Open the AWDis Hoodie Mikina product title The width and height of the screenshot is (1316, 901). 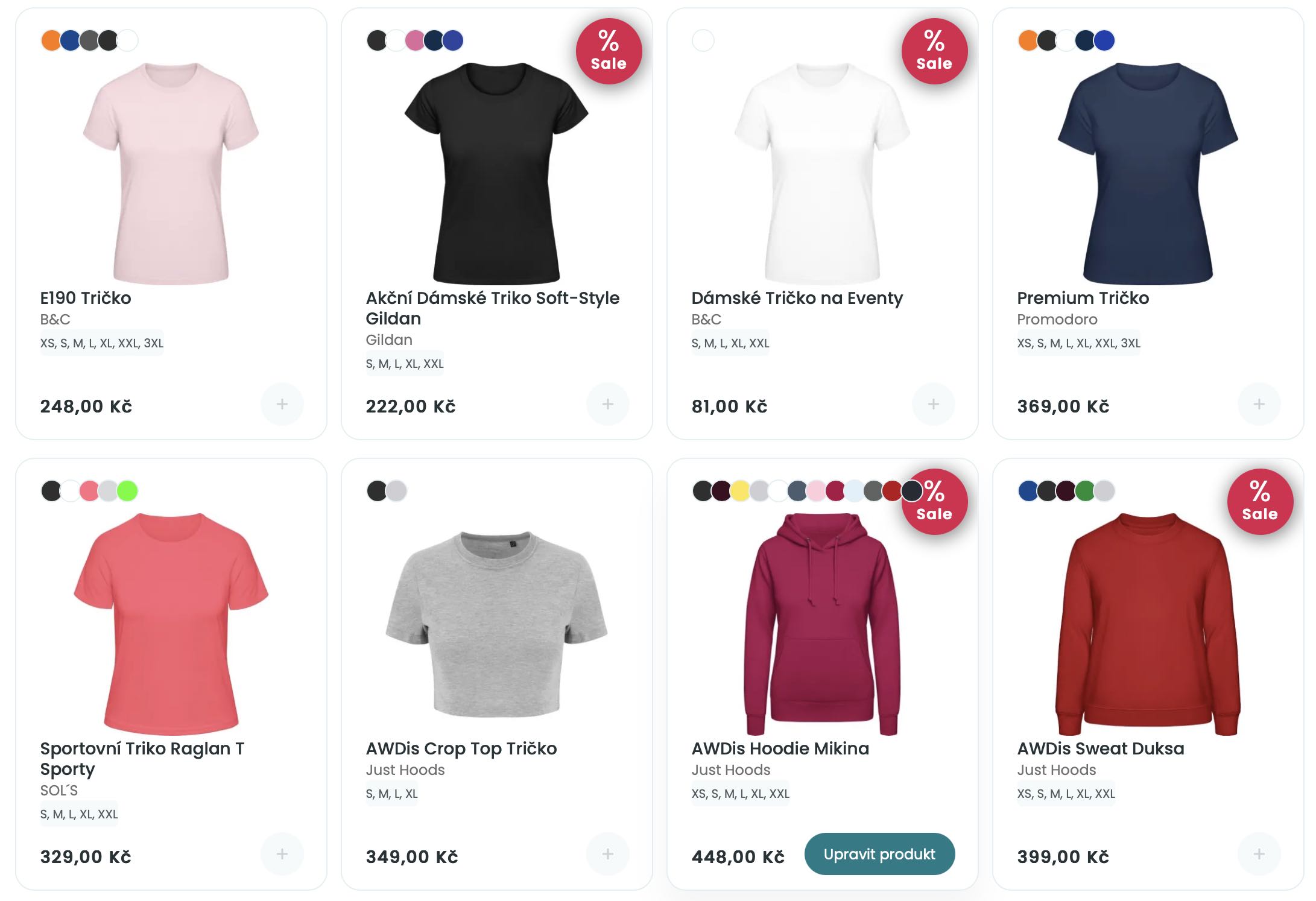coord(780,748)
